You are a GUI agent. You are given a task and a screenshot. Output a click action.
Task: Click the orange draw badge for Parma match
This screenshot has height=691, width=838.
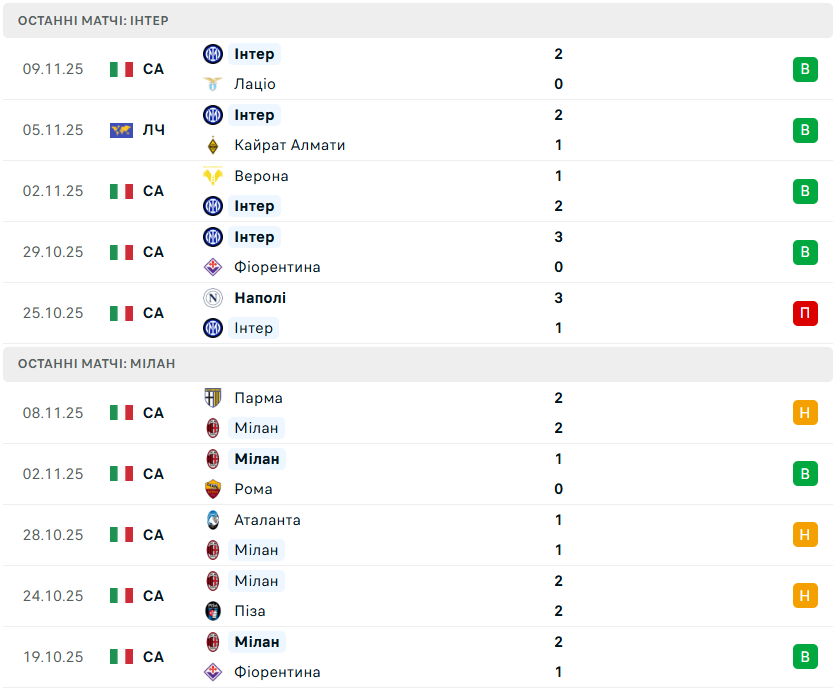click(805, 413)
